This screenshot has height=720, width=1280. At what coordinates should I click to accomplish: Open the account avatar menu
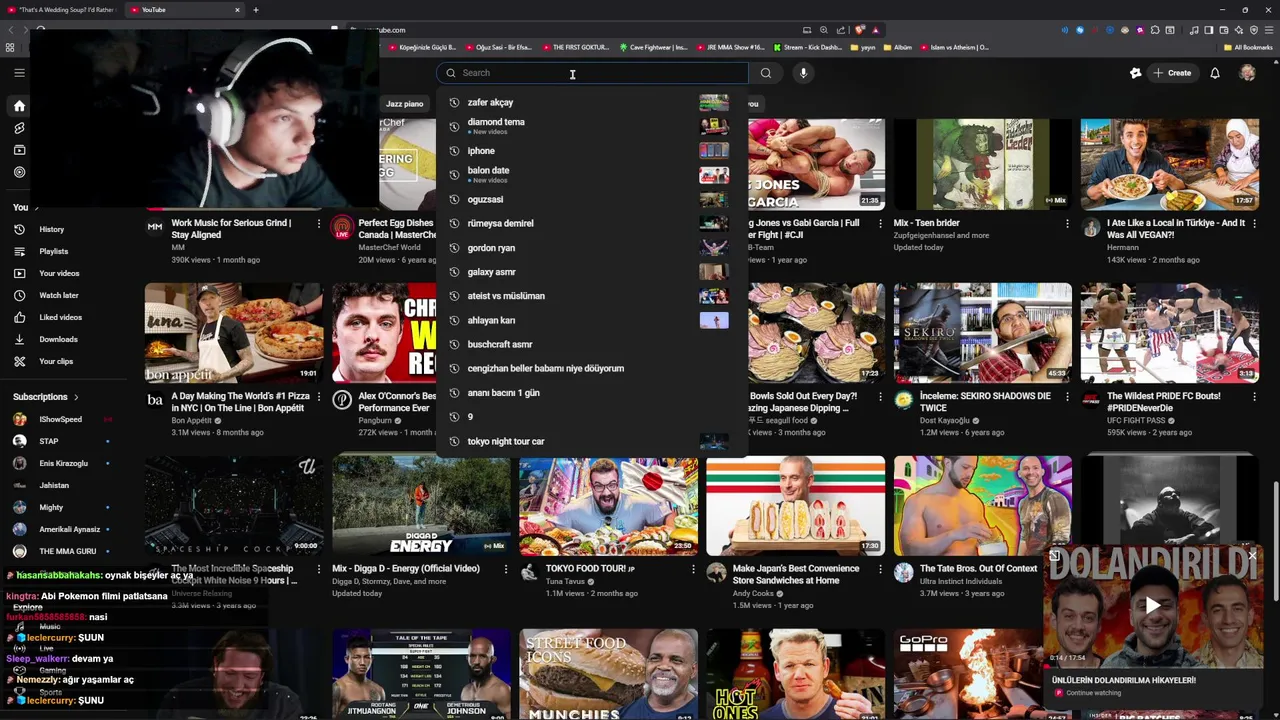(1247, 73)
